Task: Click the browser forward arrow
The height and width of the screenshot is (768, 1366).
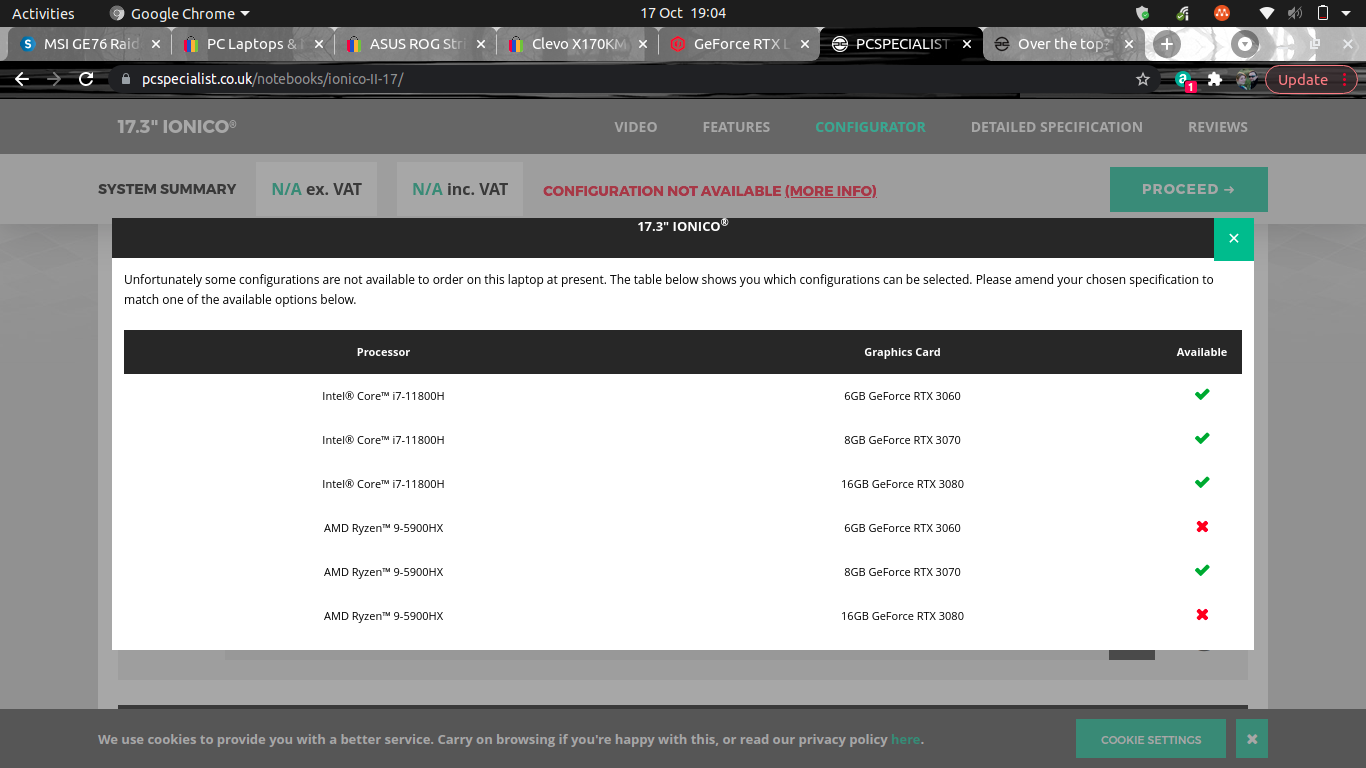Action: 54,79
